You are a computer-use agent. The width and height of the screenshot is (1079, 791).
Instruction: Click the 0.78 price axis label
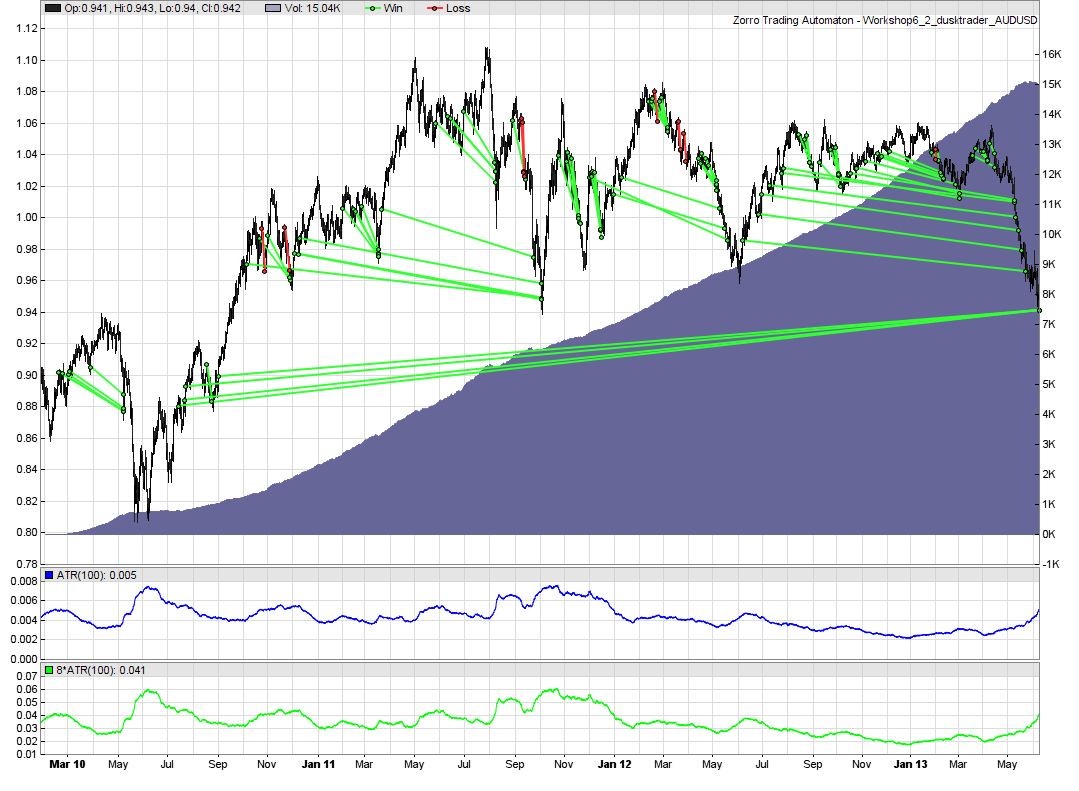tap(26, 564)
